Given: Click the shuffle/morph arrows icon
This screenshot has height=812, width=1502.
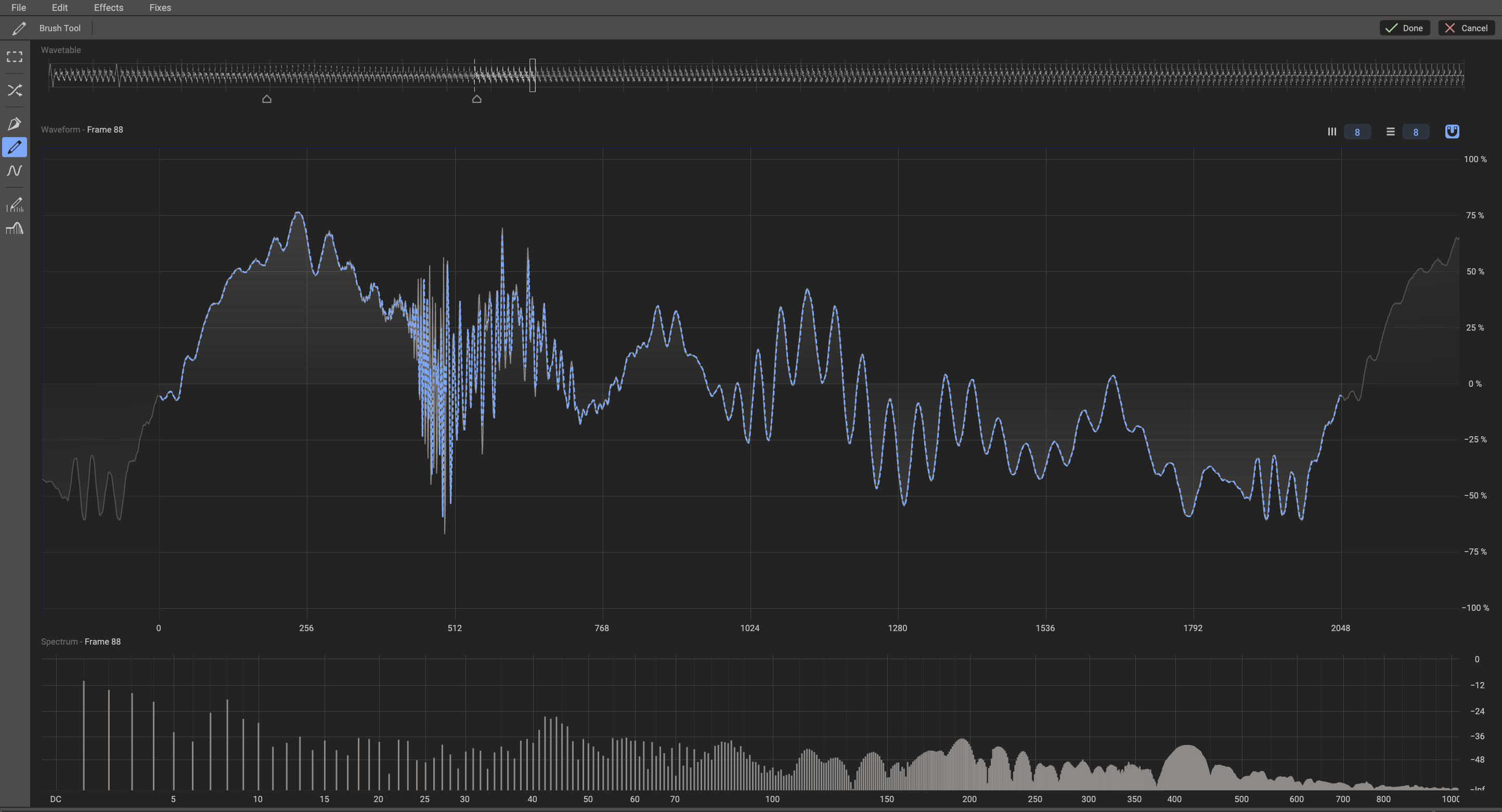Looking at the screenshot, I should 15,90.
